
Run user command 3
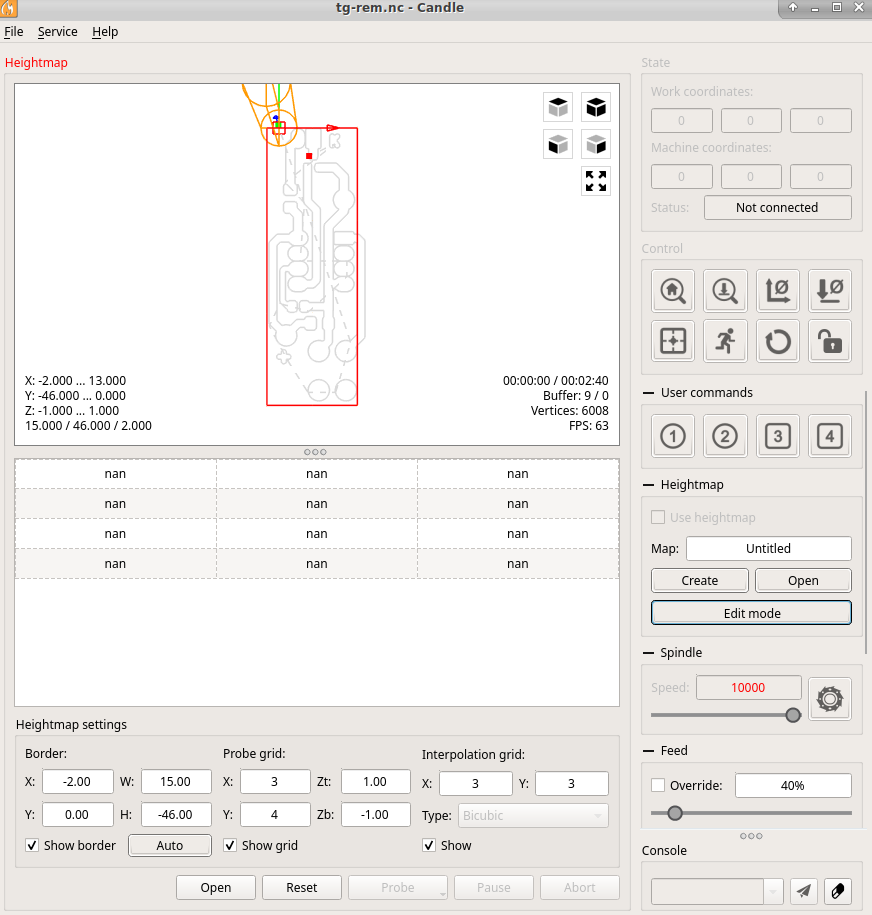click(x=777, y=436)
